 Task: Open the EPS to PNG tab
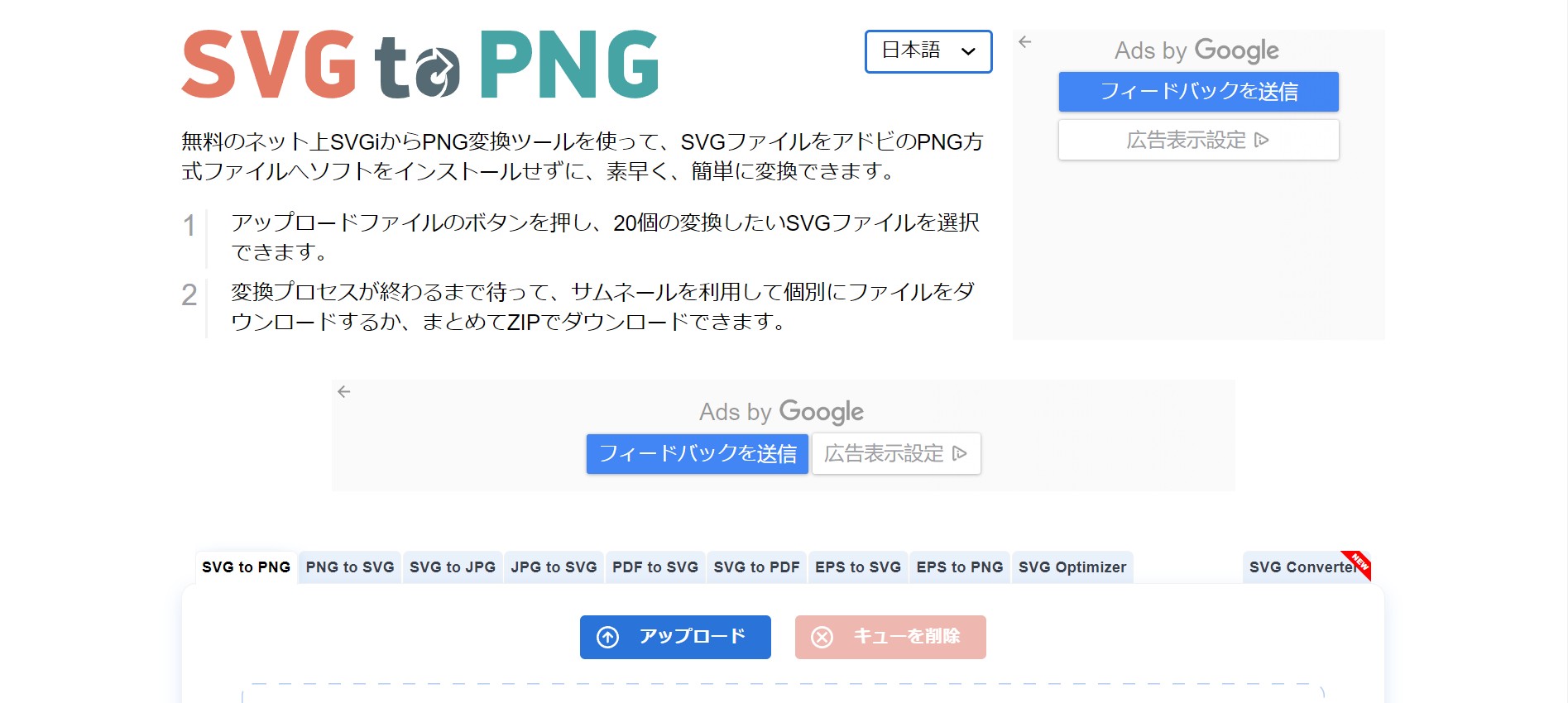tap(960, 567)
